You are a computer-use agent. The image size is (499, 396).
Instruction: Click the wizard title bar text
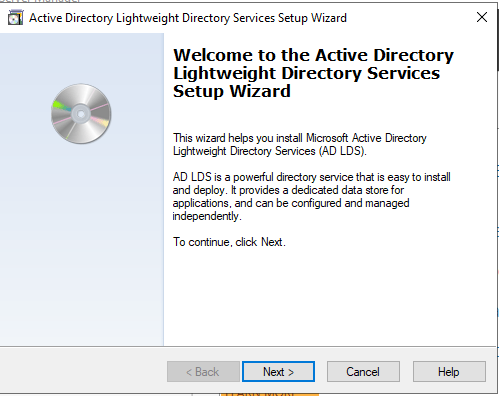pos(188,18)
